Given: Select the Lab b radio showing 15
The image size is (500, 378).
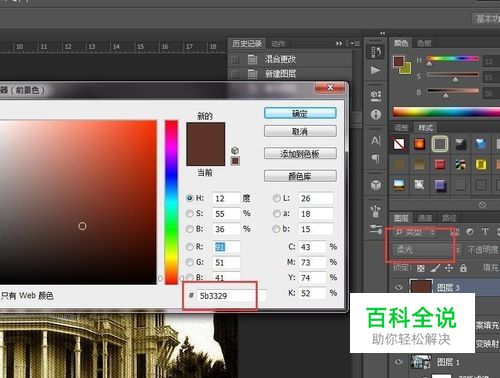Looking at the screenshot, I should pos(276,229).
